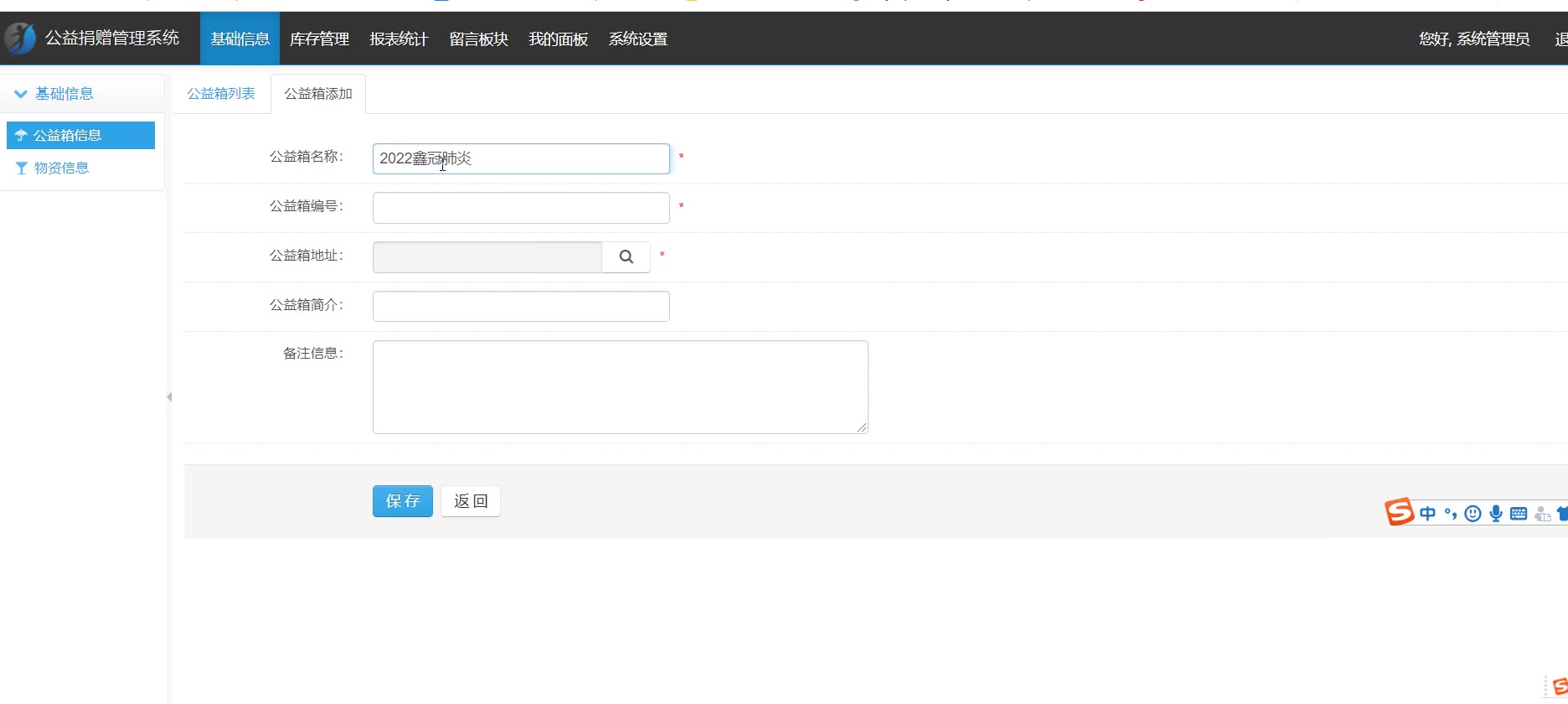Click the 备注信息 textarea resize handle
The height and width of the screenshot is (704, 1568).
[x=862, y=427]
